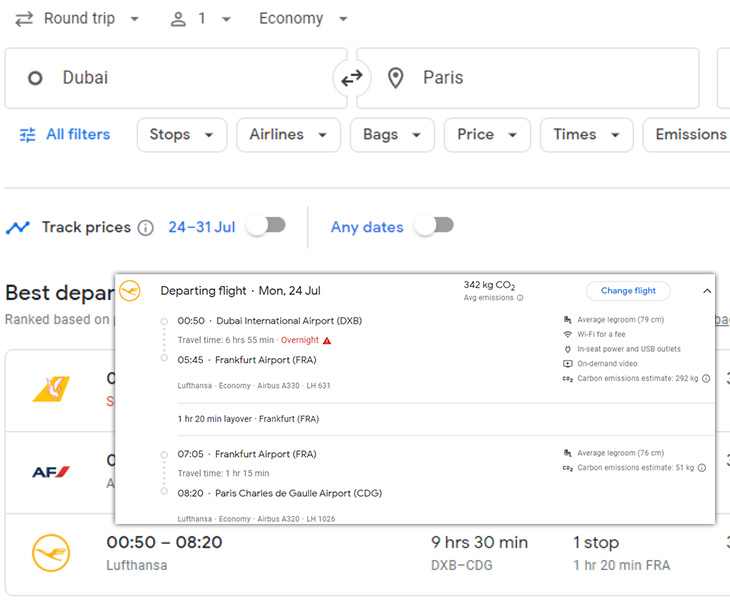This screenshot has width=730, height=602.
Task: Click the 24–31 Jul date label
Action: pos(202,227)
